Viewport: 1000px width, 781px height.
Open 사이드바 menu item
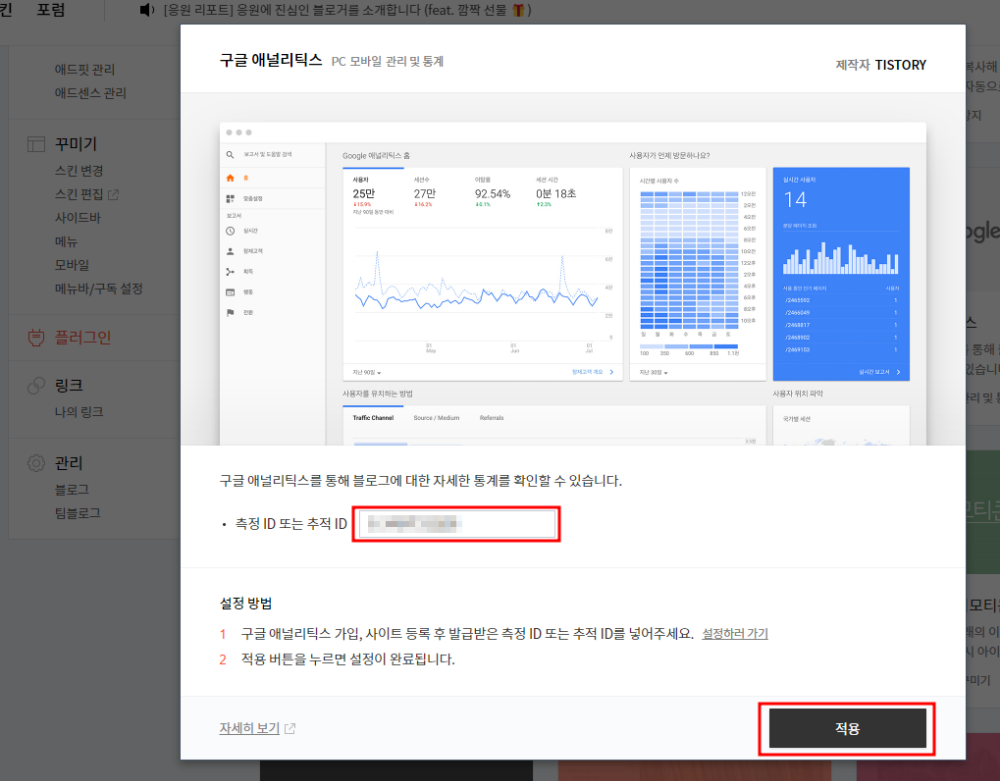click(78, 217)
